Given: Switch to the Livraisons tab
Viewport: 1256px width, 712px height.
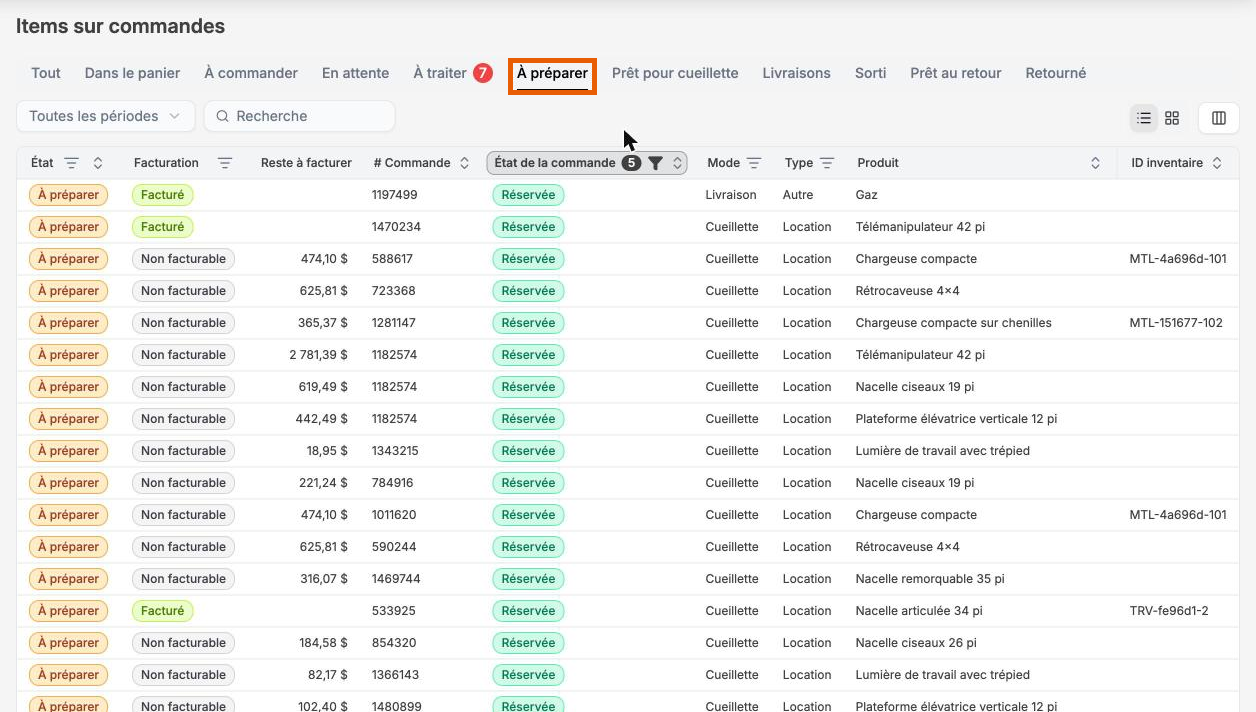Looking at the screenshot, I should tap(796, 73).
